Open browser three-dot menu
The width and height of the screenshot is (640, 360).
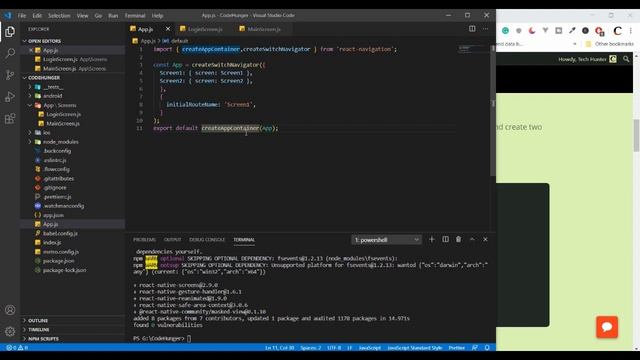pyautogui.click(x=631, y=31)
